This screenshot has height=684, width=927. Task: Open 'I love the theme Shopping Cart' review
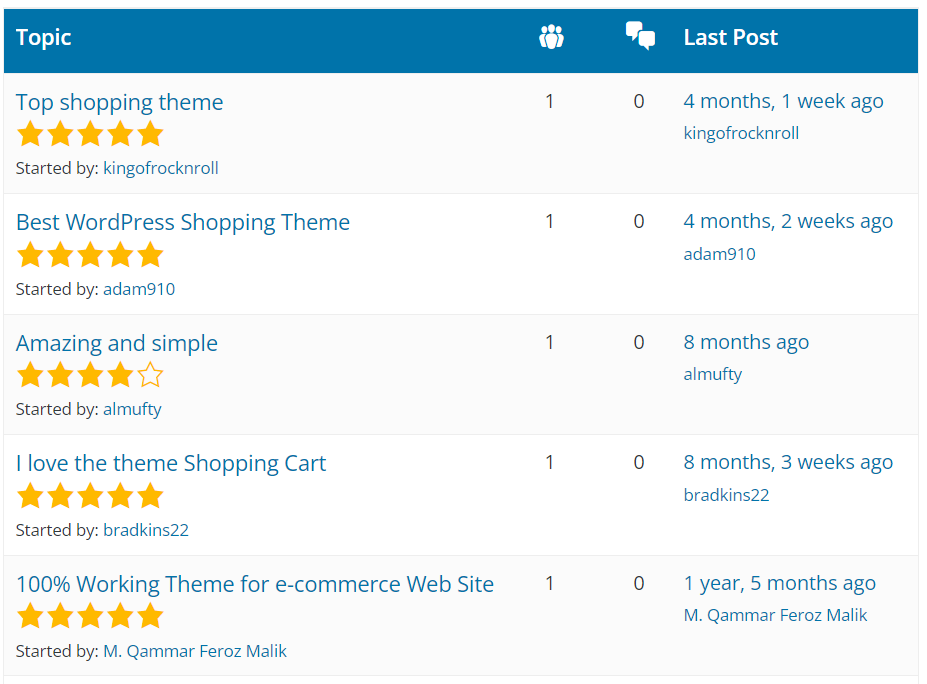[x=171, y=463]
